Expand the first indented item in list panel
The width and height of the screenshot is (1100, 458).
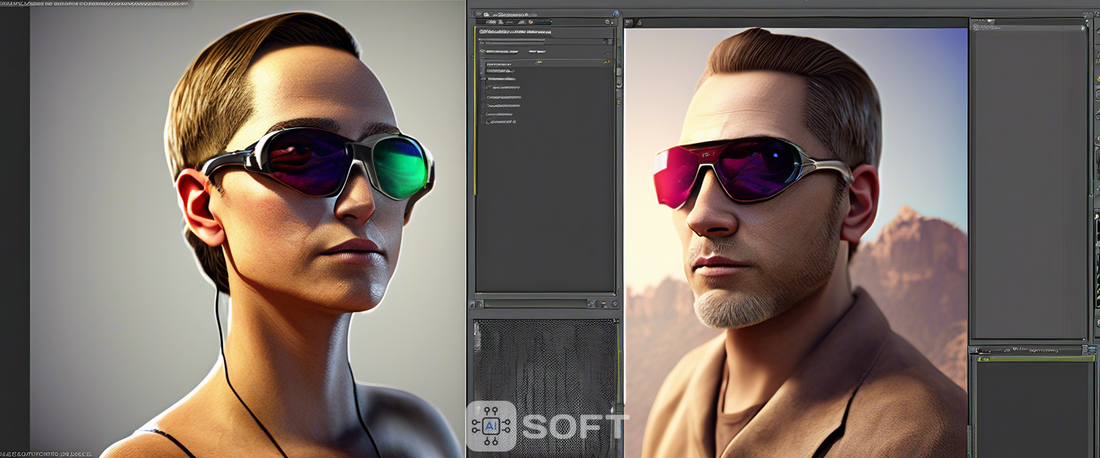pos(489,87)
